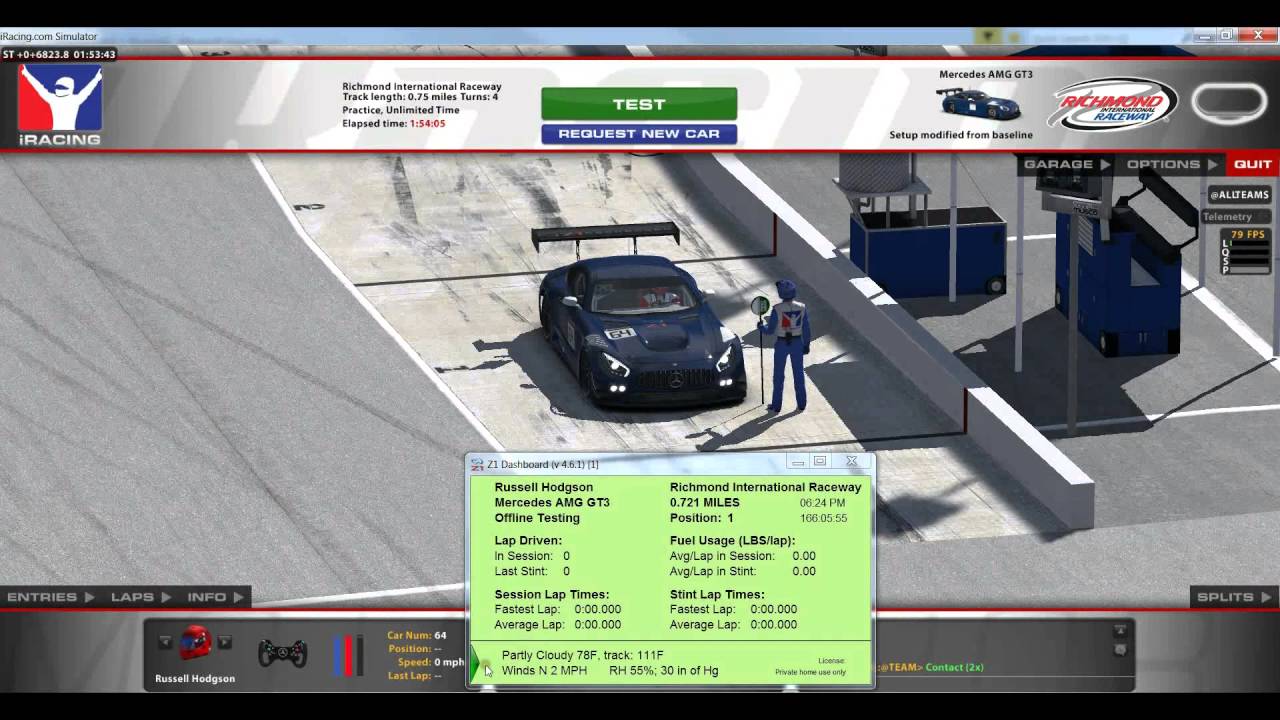Click the pedal input bars indicator

click(349, 655)
